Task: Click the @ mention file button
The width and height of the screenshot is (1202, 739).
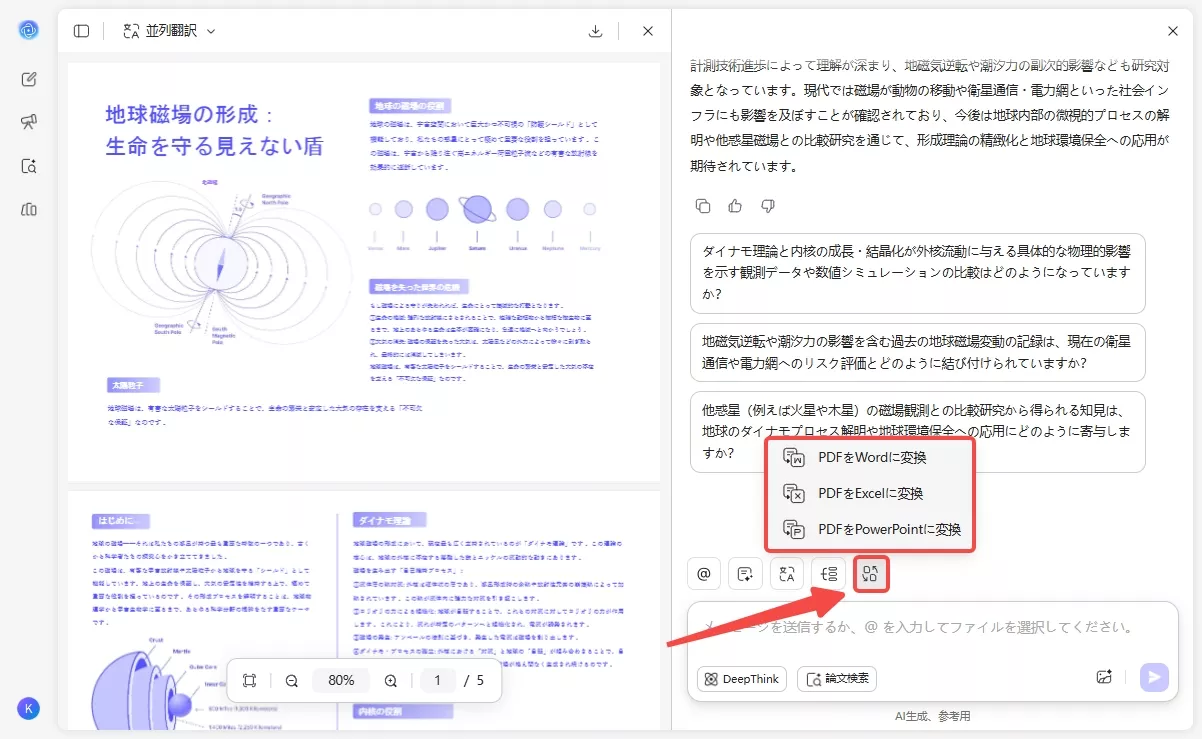Action: [x=703, y=574]
